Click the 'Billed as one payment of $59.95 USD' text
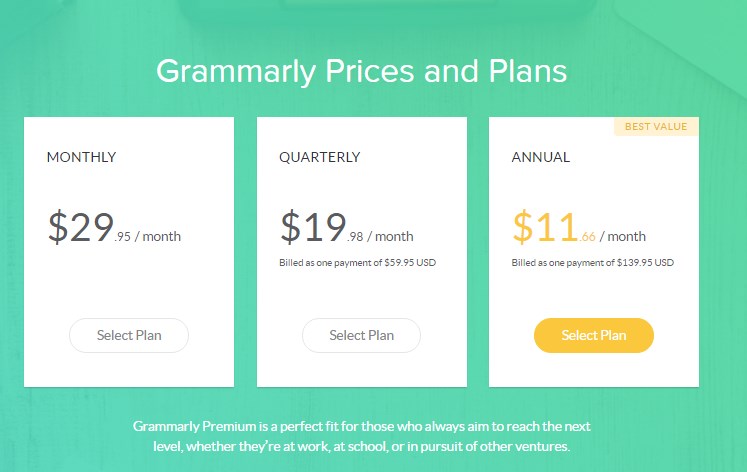747x472 pixels. (357, 262)
